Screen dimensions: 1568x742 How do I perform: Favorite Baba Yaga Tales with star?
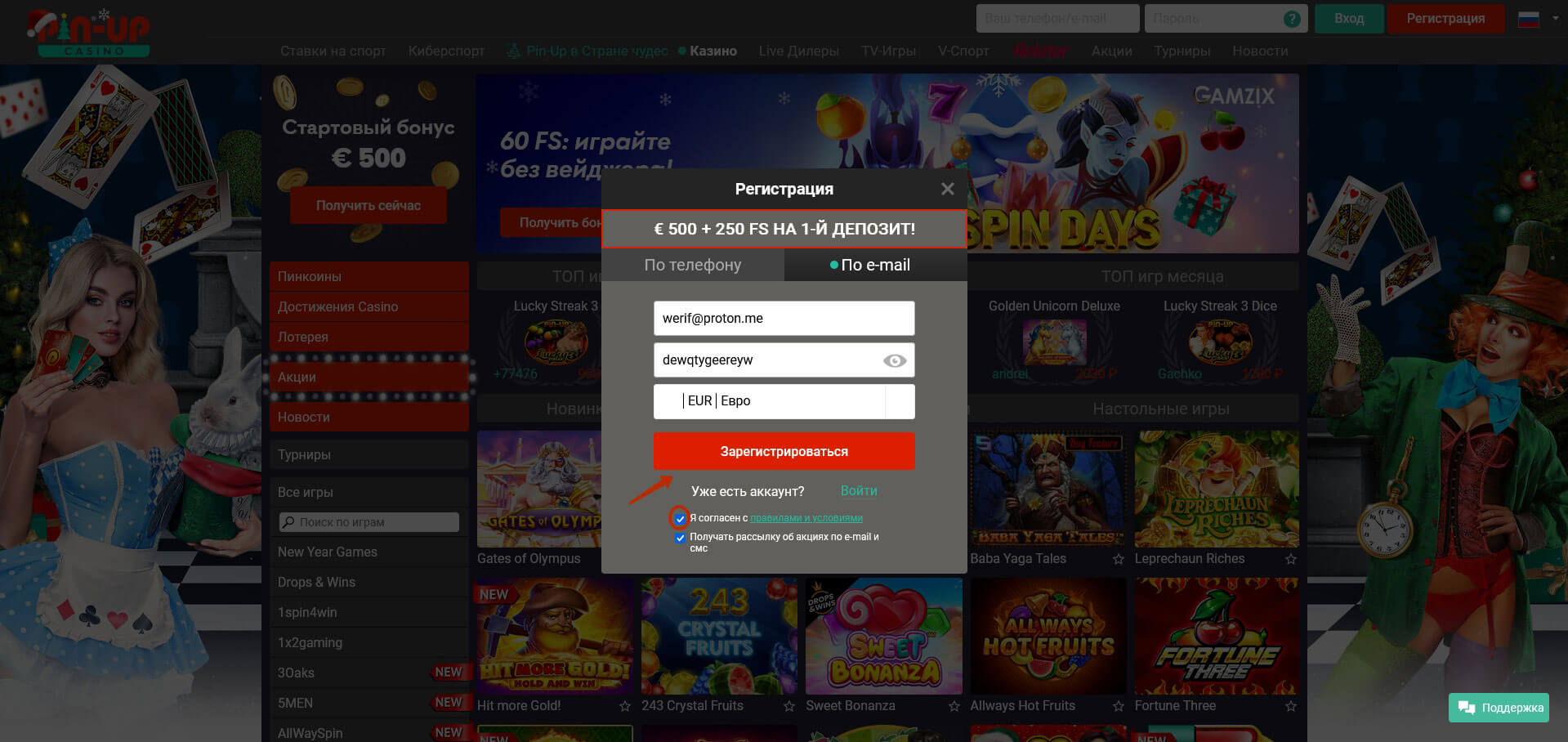1118,559
